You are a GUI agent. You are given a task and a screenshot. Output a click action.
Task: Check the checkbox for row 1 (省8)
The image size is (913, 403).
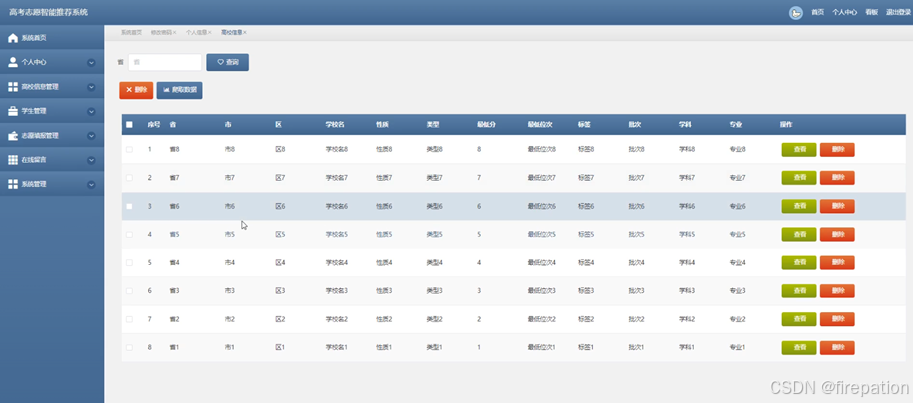click(x=129, y=150)
